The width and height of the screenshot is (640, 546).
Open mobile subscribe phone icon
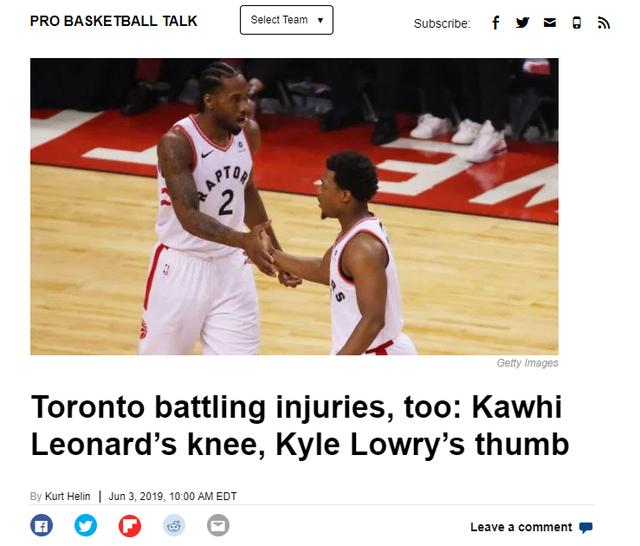(x=576, y=23)
